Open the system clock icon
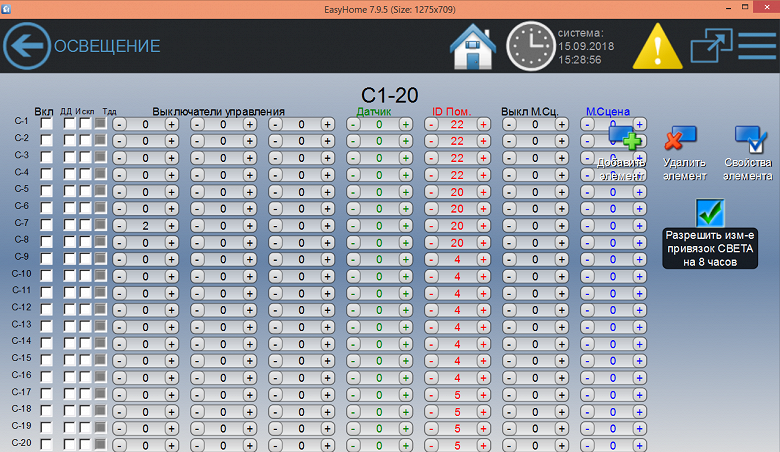The image size is (780, 452). [531, 46]
